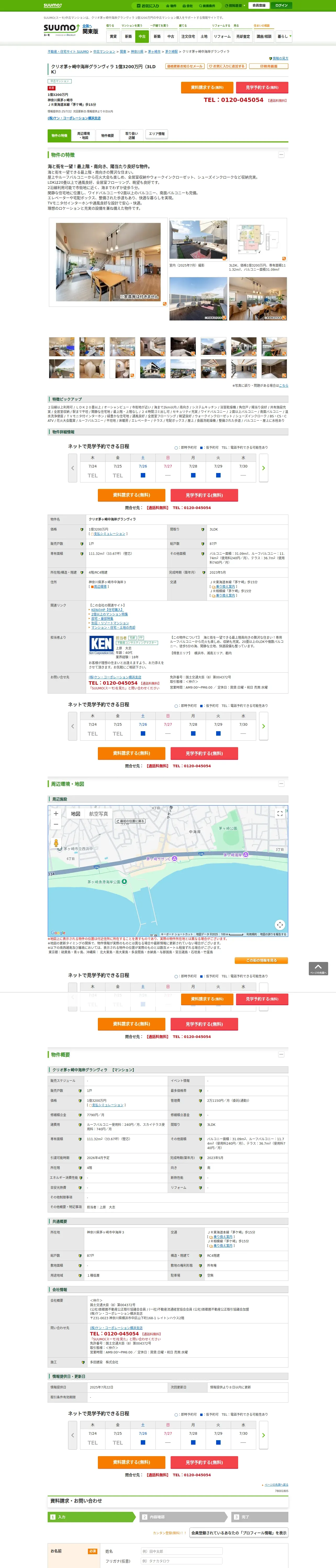Click ページの先頭へ戻る link near bottom
Image resolution: width=336 pixels, height=1568 pixels.
pyautogui.click(x=277, y=1485)
